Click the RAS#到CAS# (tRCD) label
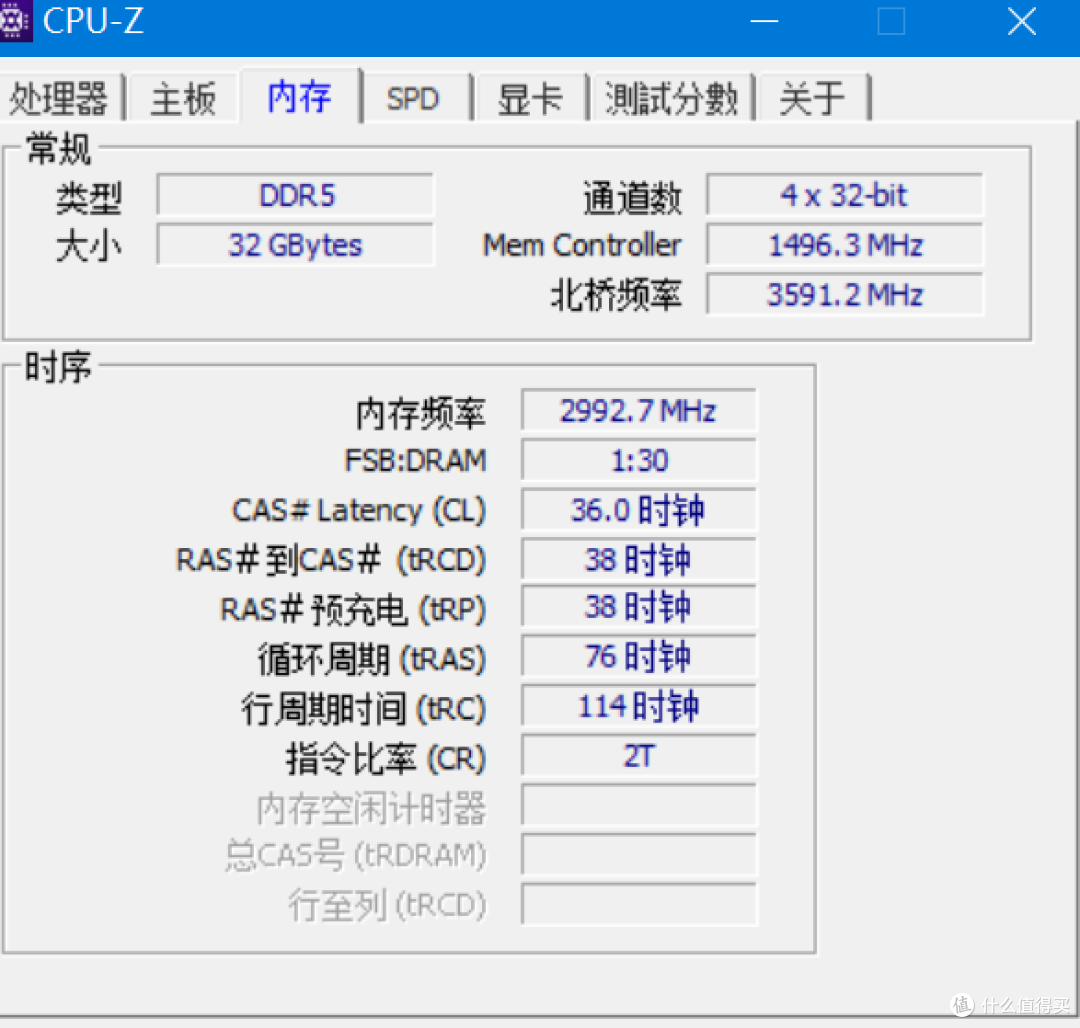The image size is (1080, 1028). click(331, 560)
